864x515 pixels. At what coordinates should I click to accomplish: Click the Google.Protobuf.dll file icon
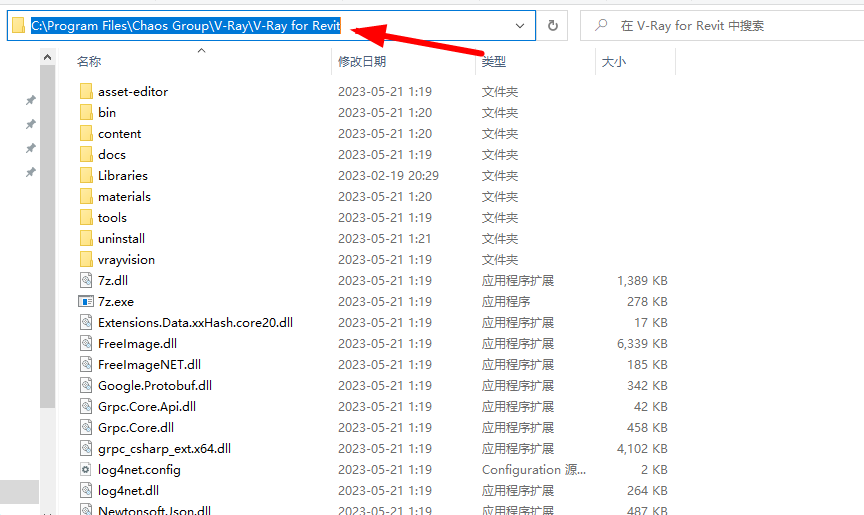86,385
